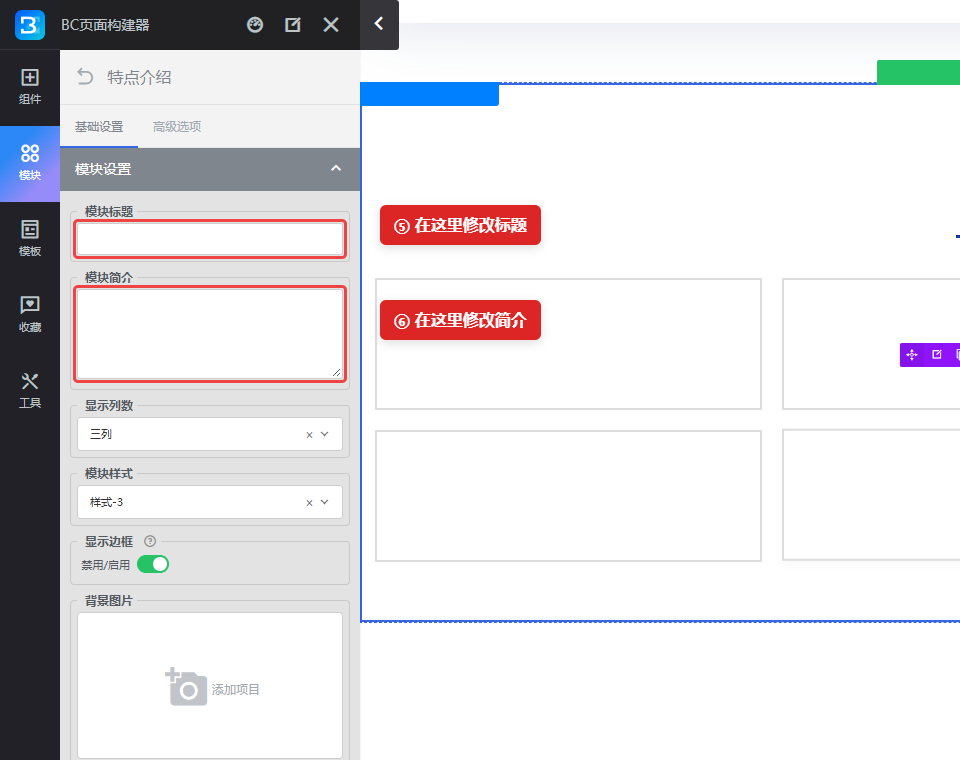Switch to the 基础设置 tab
Screen dimensions: 960x760
pyautogui.click(x=99, y=127)
